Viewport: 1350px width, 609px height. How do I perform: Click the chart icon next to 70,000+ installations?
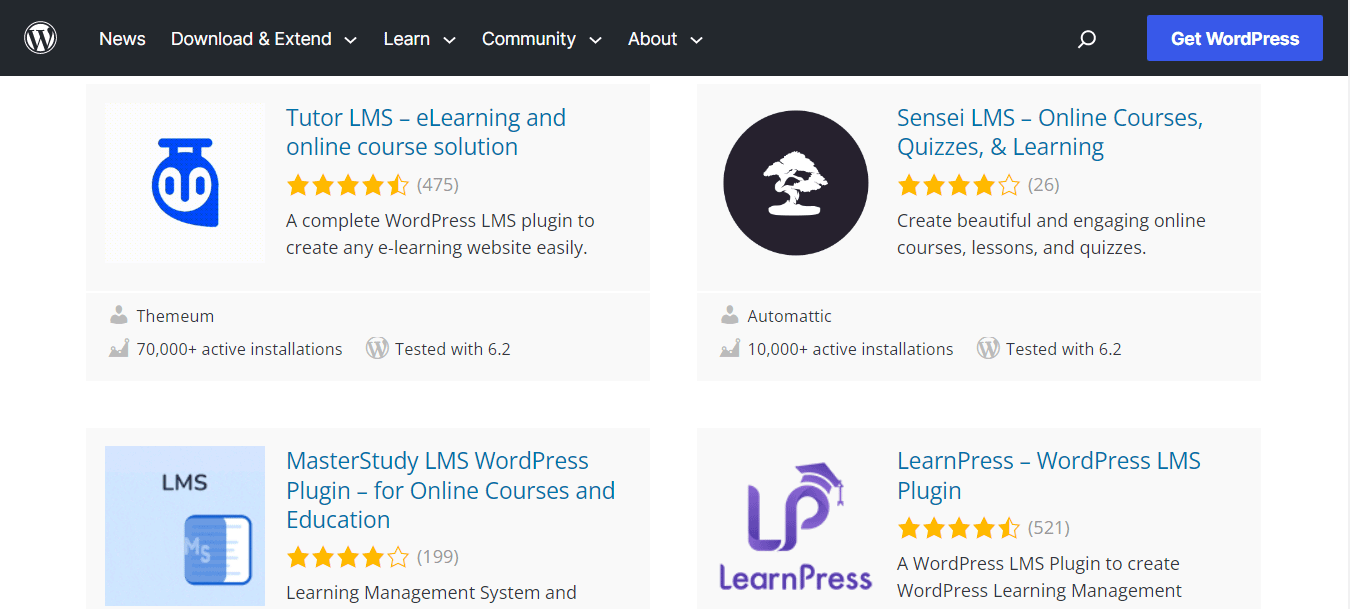pyautogui.click(x=119, y=349)
